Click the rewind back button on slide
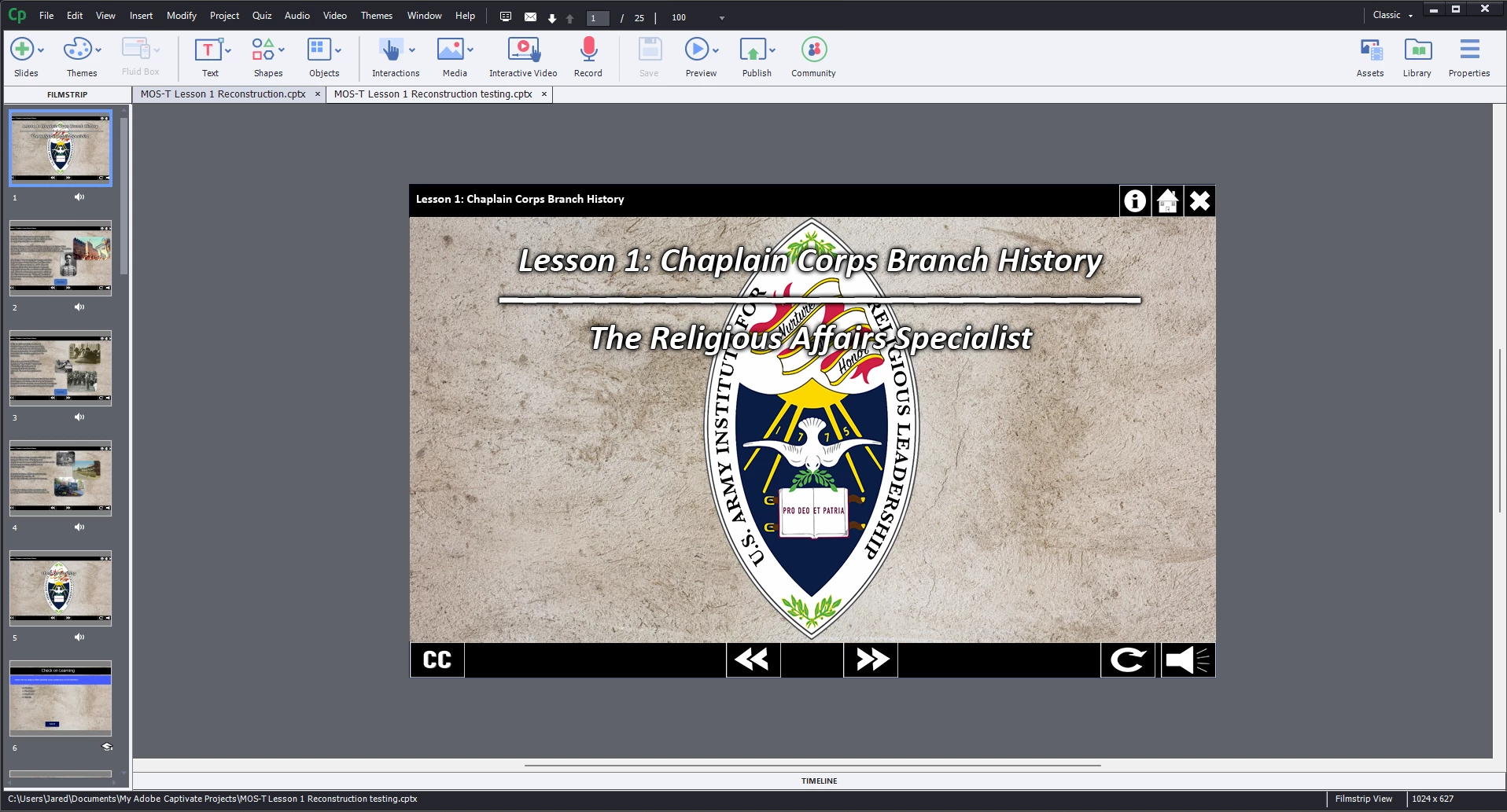The image size is (1507, 812). [x=753, y=660]
